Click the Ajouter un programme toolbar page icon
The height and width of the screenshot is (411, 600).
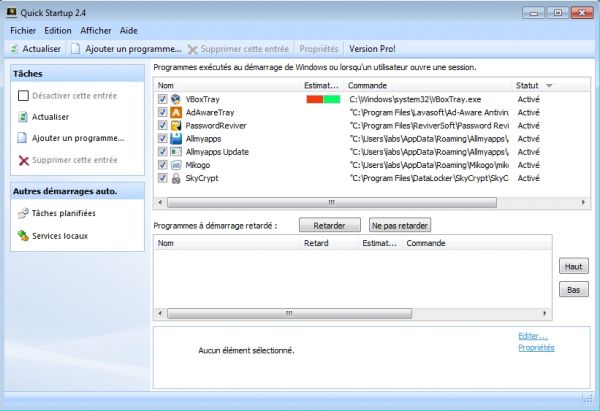pyautogui.click(x=76, y=49)
